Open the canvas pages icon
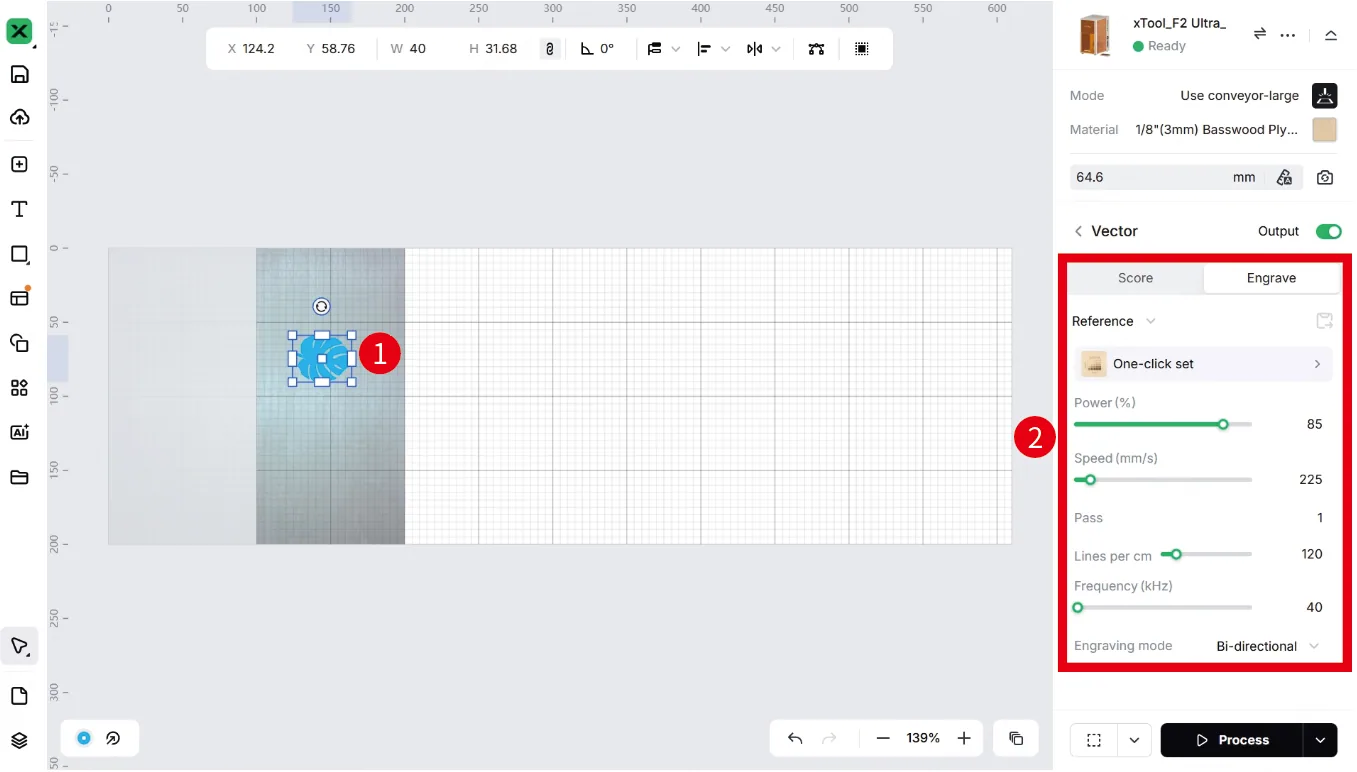The width and height of the screenshot is (1357, 772). click(19, 696)
